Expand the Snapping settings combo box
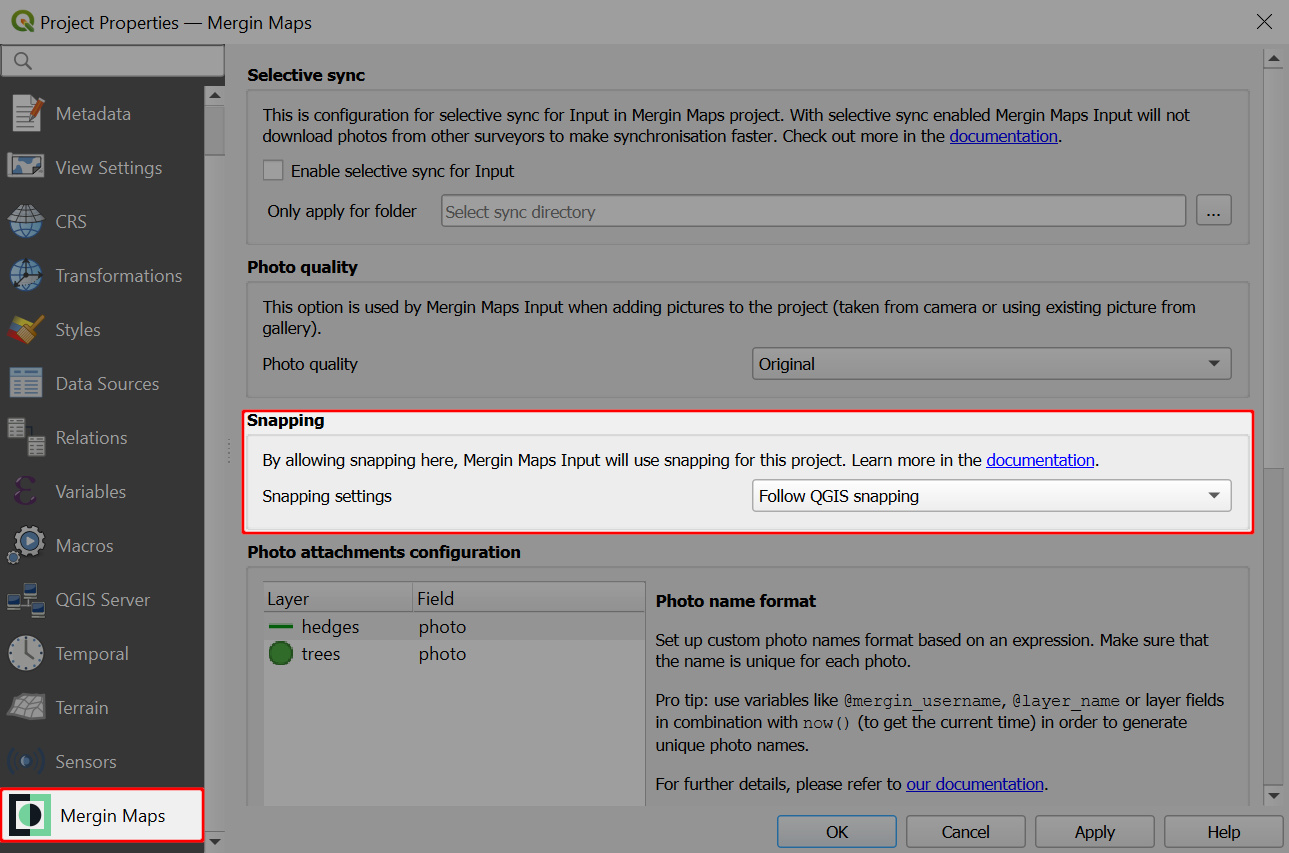Image resolution: width=1289 pixels, height=853 pixels. click(991, 496)
